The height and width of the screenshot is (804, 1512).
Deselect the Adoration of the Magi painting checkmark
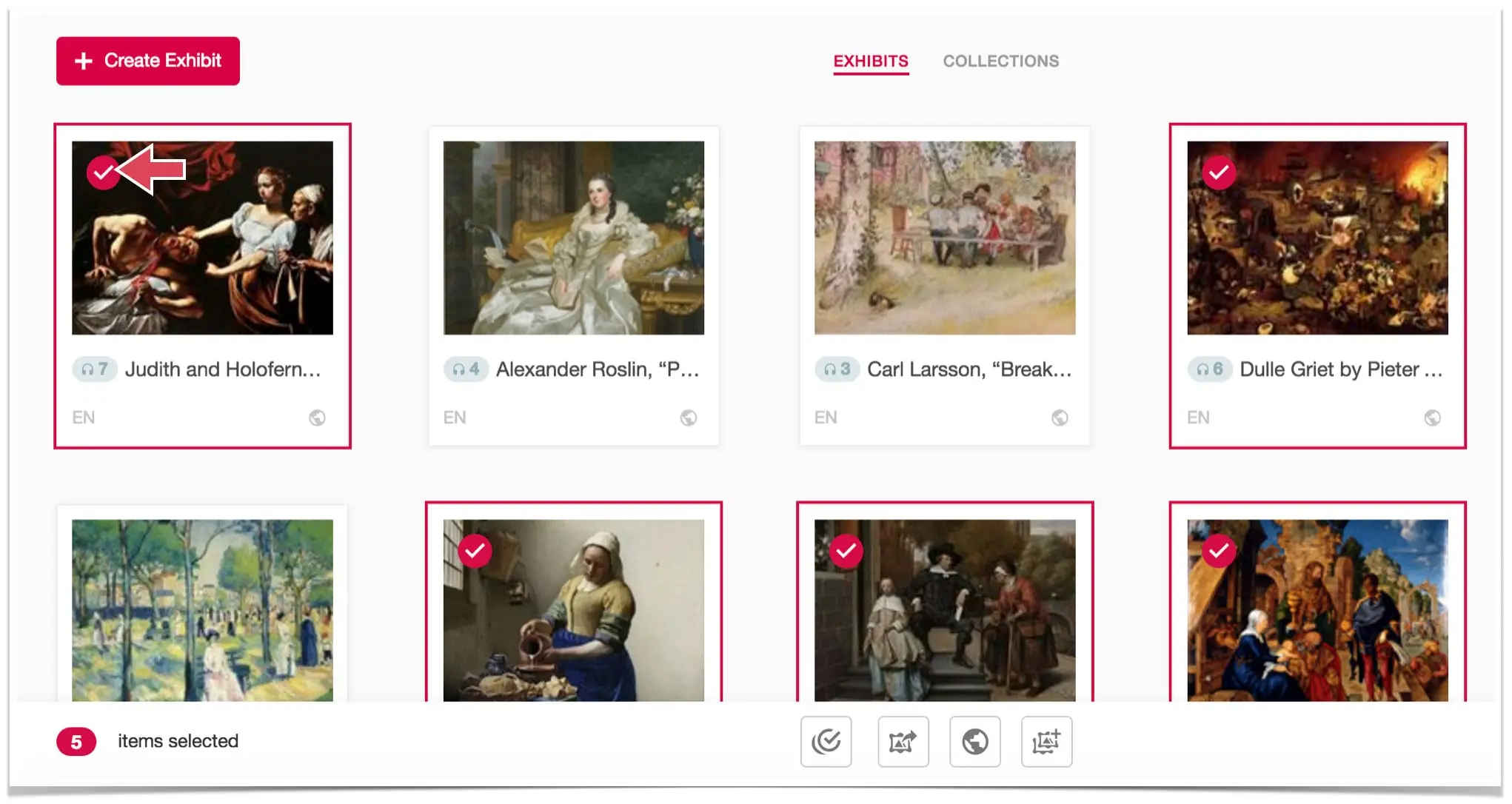coord(1219,551)
